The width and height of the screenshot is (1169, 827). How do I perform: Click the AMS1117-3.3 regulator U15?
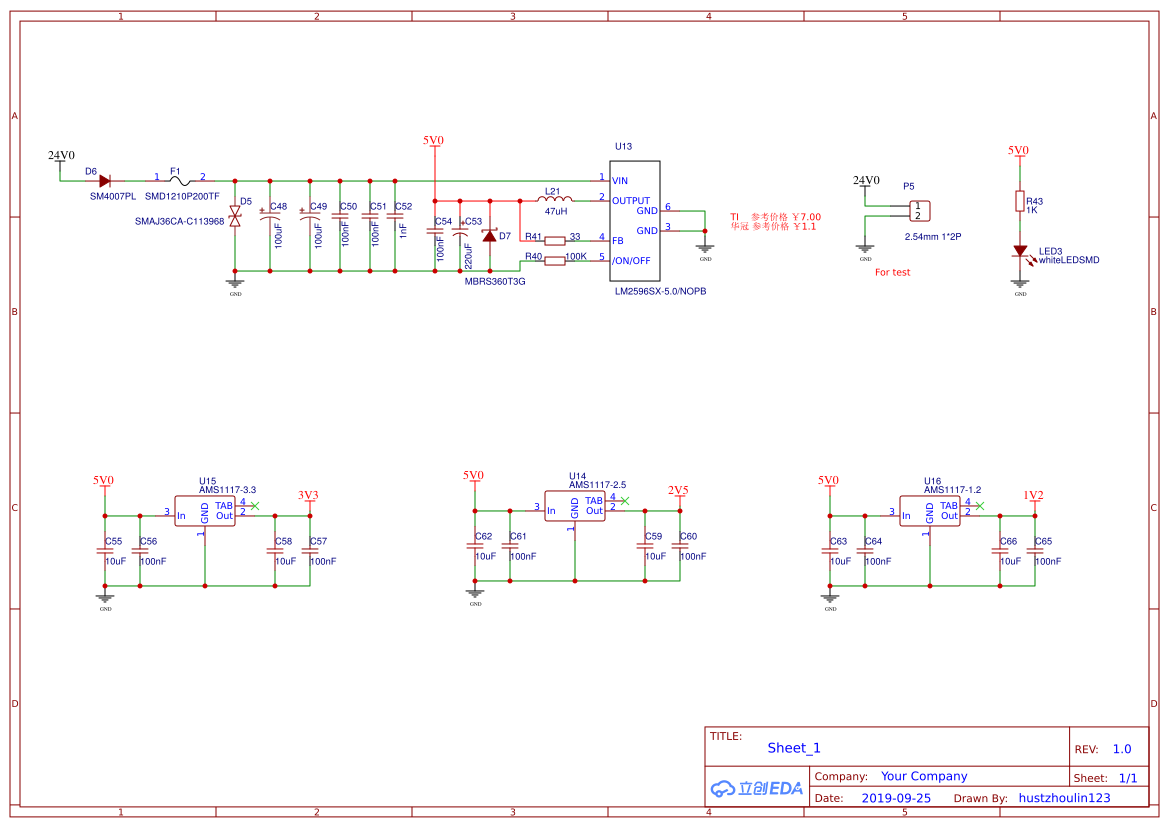(x=206, y=511)
